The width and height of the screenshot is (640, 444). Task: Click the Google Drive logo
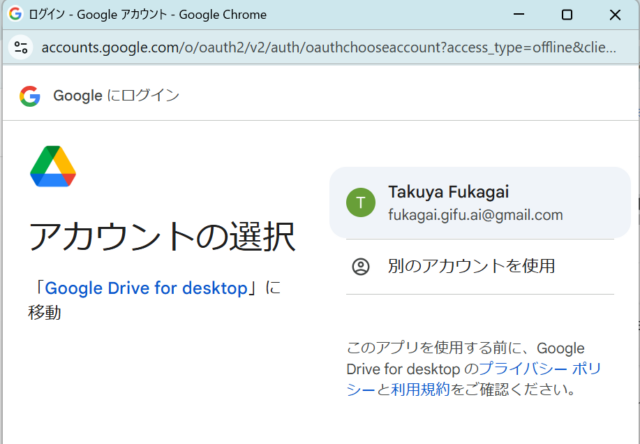53,166
